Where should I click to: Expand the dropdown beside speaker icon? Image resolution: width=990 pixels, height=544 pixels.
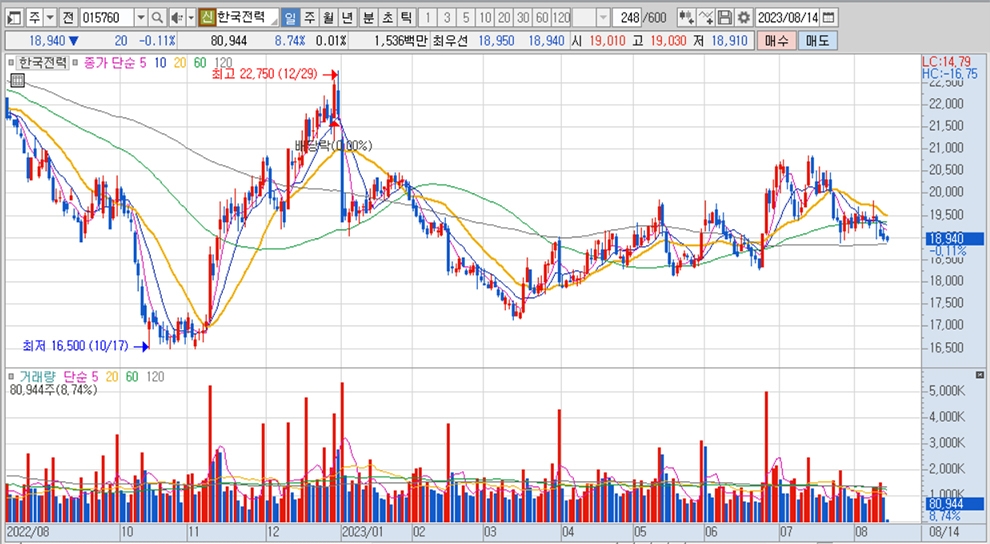point(191,17)
